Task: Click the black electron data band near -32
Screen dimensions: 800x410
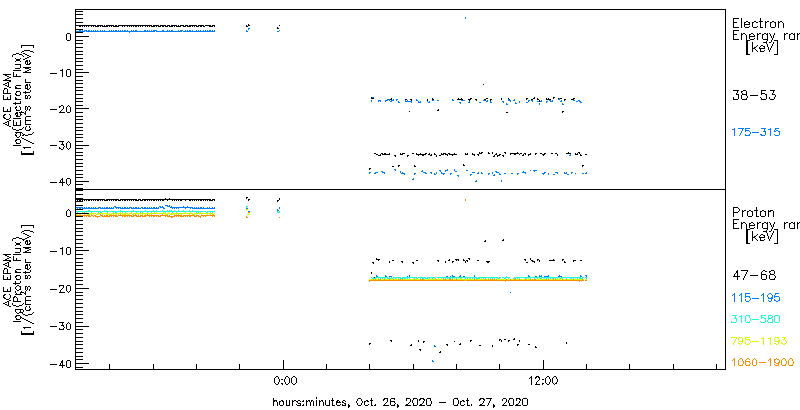Action: 480,153
